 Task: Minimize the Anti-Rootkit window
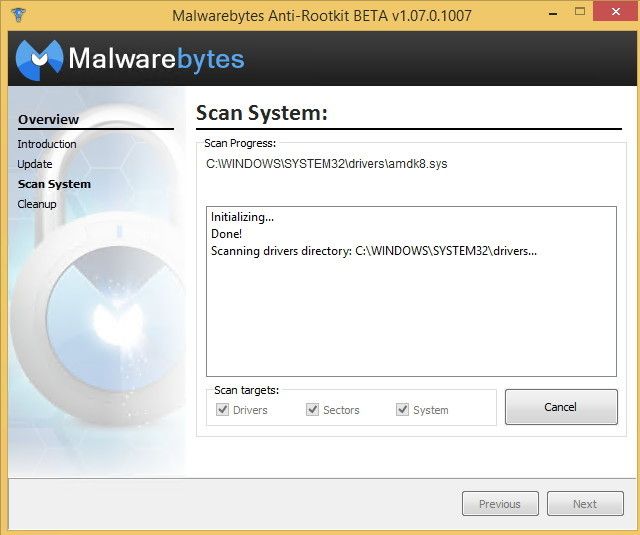[553, 13]
